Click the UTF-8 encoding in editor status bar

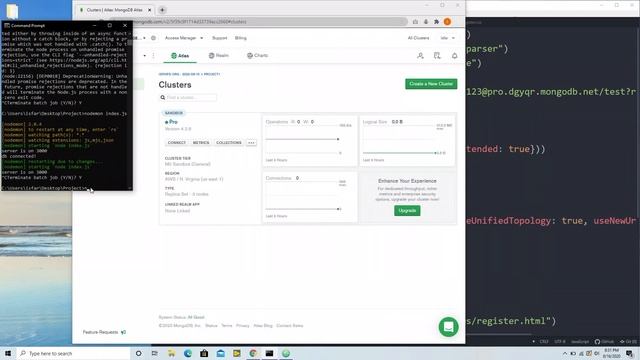(560, 341)
